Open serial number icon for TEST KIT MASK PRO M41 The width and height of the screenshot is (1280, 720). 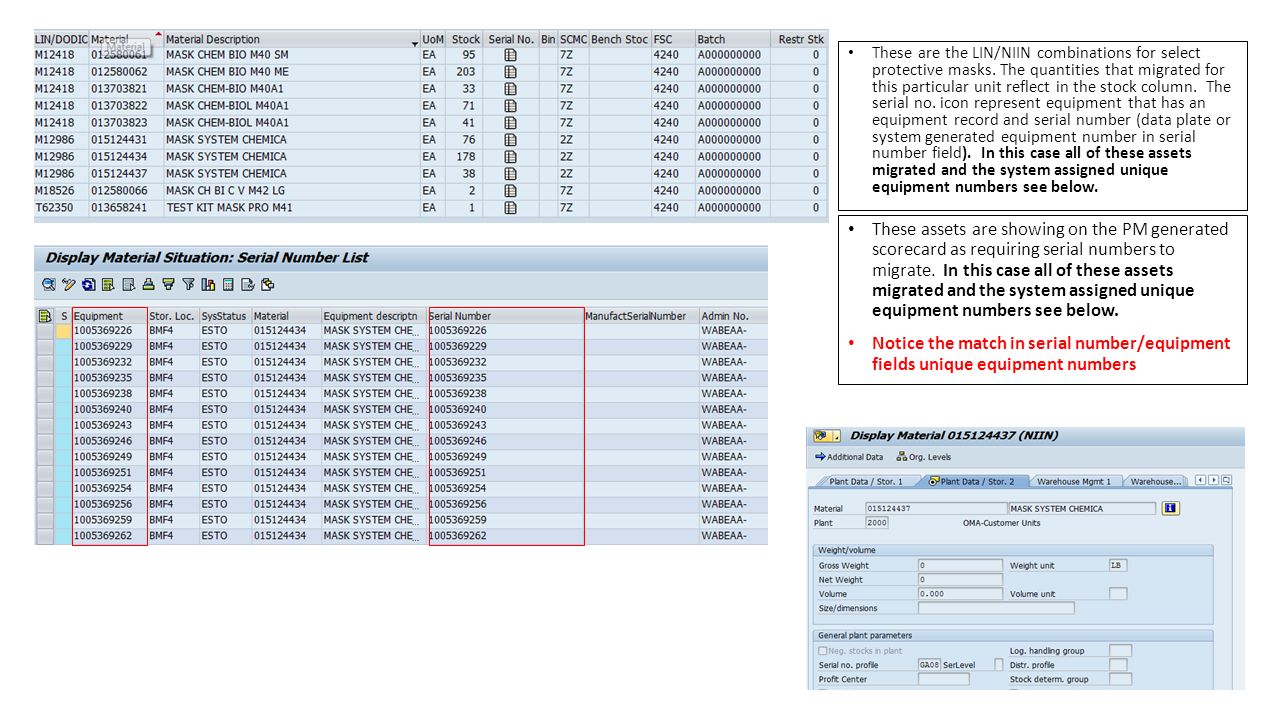511,208
